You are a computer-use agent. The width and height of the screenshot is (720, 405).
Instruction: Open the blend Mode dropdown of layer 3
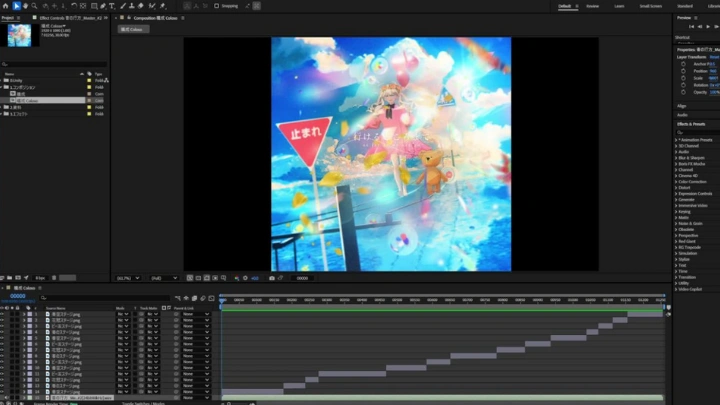(x=123, y=326)
